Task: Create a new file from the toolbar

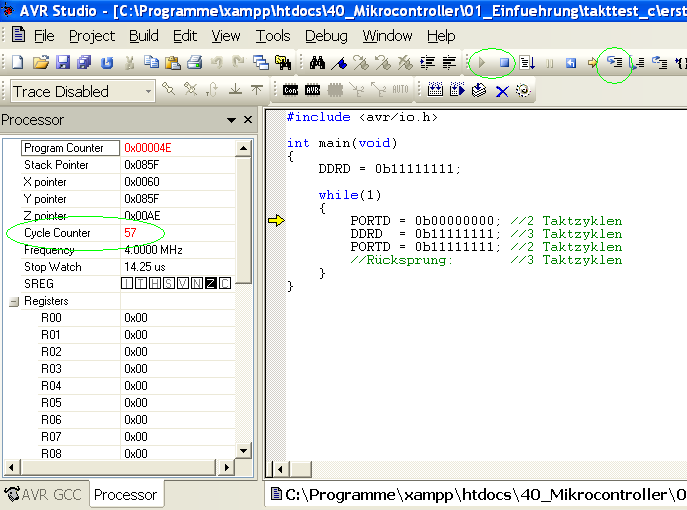Action: [x=18, y=62]
